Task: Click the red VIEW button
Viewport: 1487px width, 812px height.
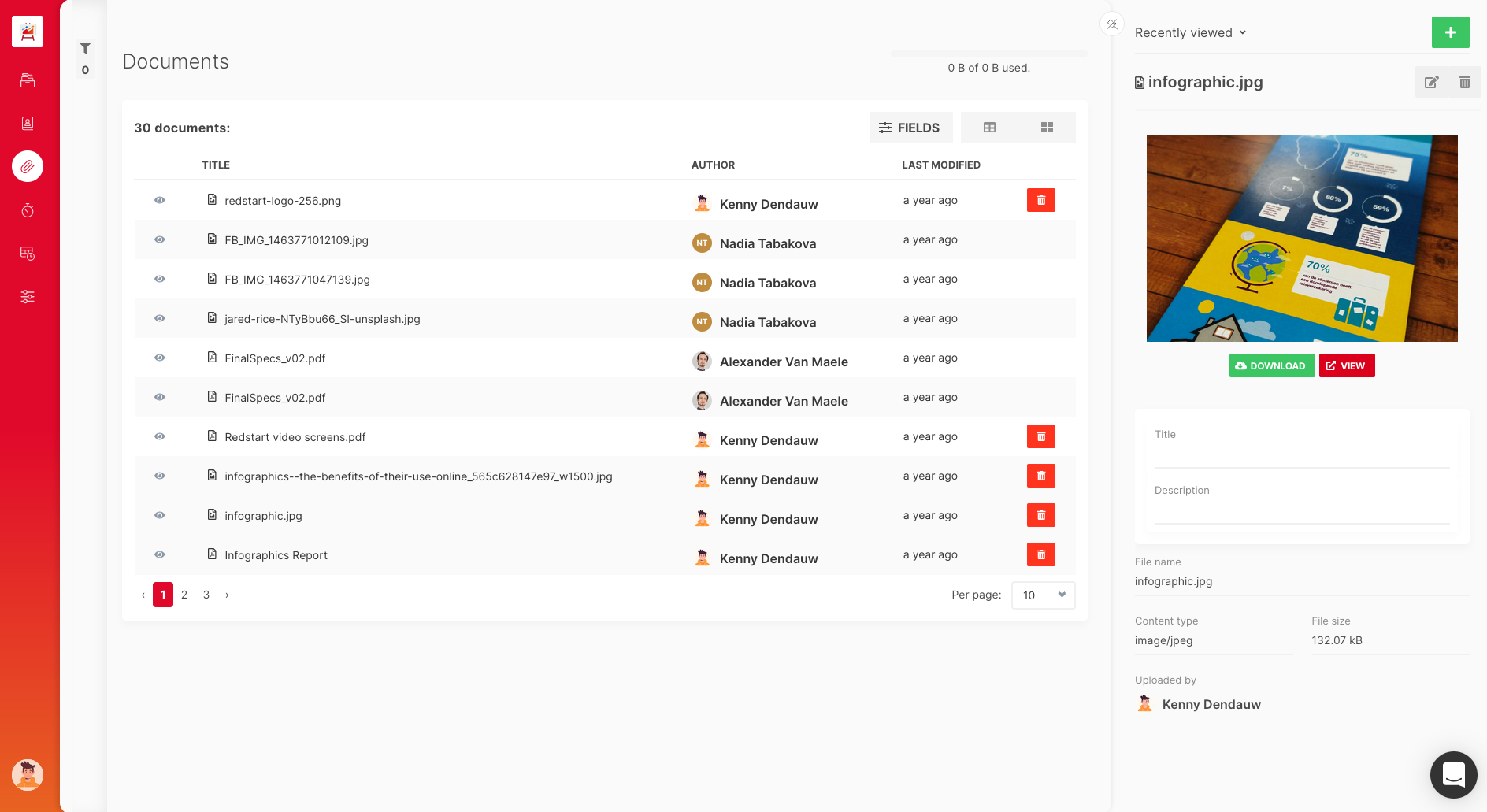Action: pyautogui.click(x=1346, y=365)
